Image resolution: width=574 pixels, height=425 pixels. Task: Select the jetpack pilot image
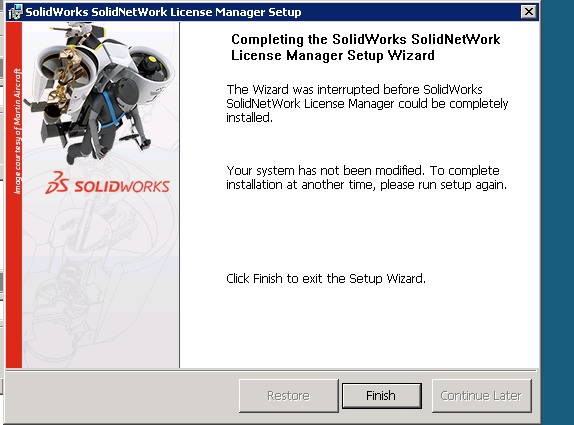pos(100,92)
